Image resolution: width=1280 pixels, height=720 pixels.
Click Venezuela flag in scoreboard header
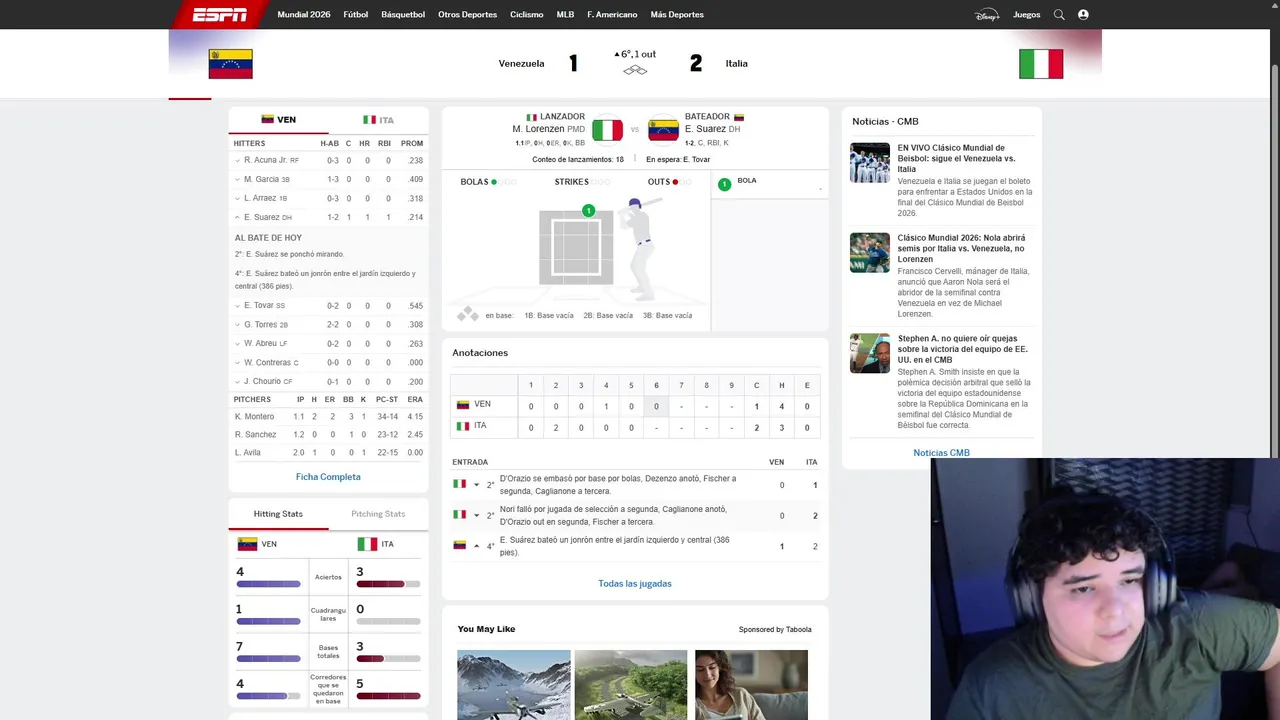[230, 63]
